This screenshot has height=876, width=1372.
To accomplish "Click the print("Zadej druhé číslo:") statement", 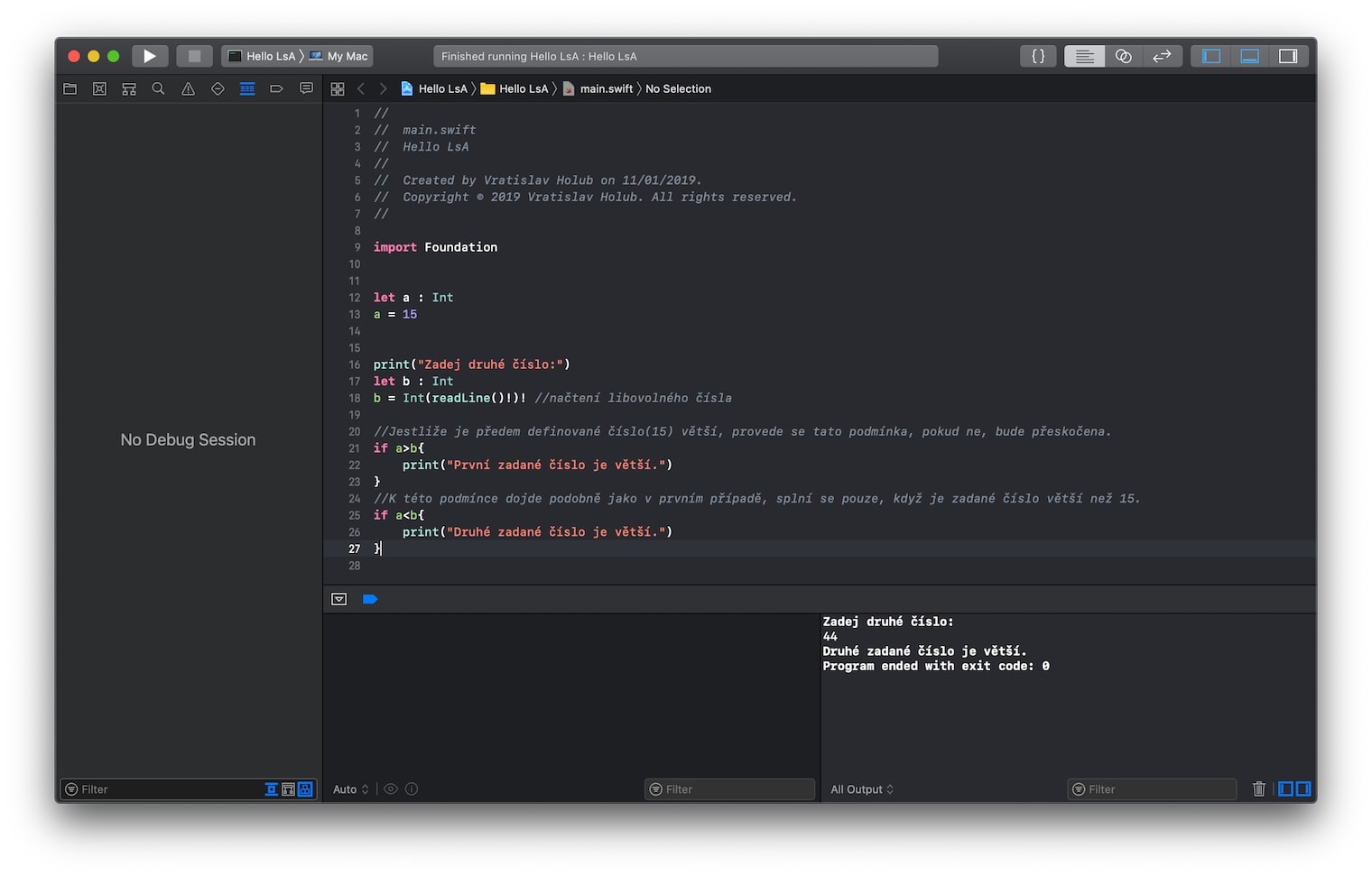I will 472,364.
